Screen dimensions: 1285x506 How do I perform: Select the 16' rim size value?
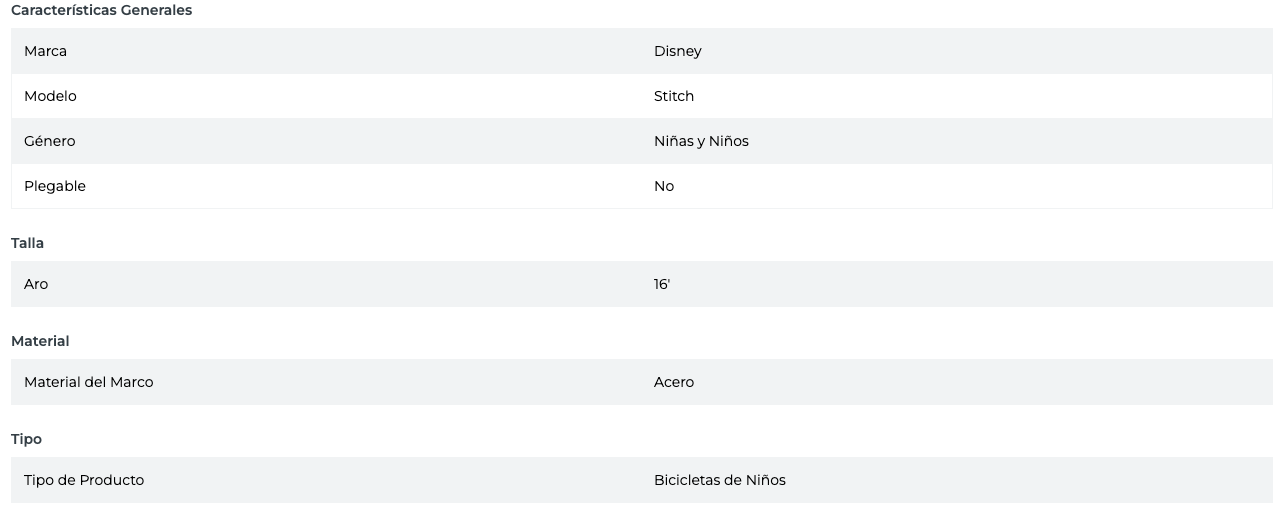(661, 284)
